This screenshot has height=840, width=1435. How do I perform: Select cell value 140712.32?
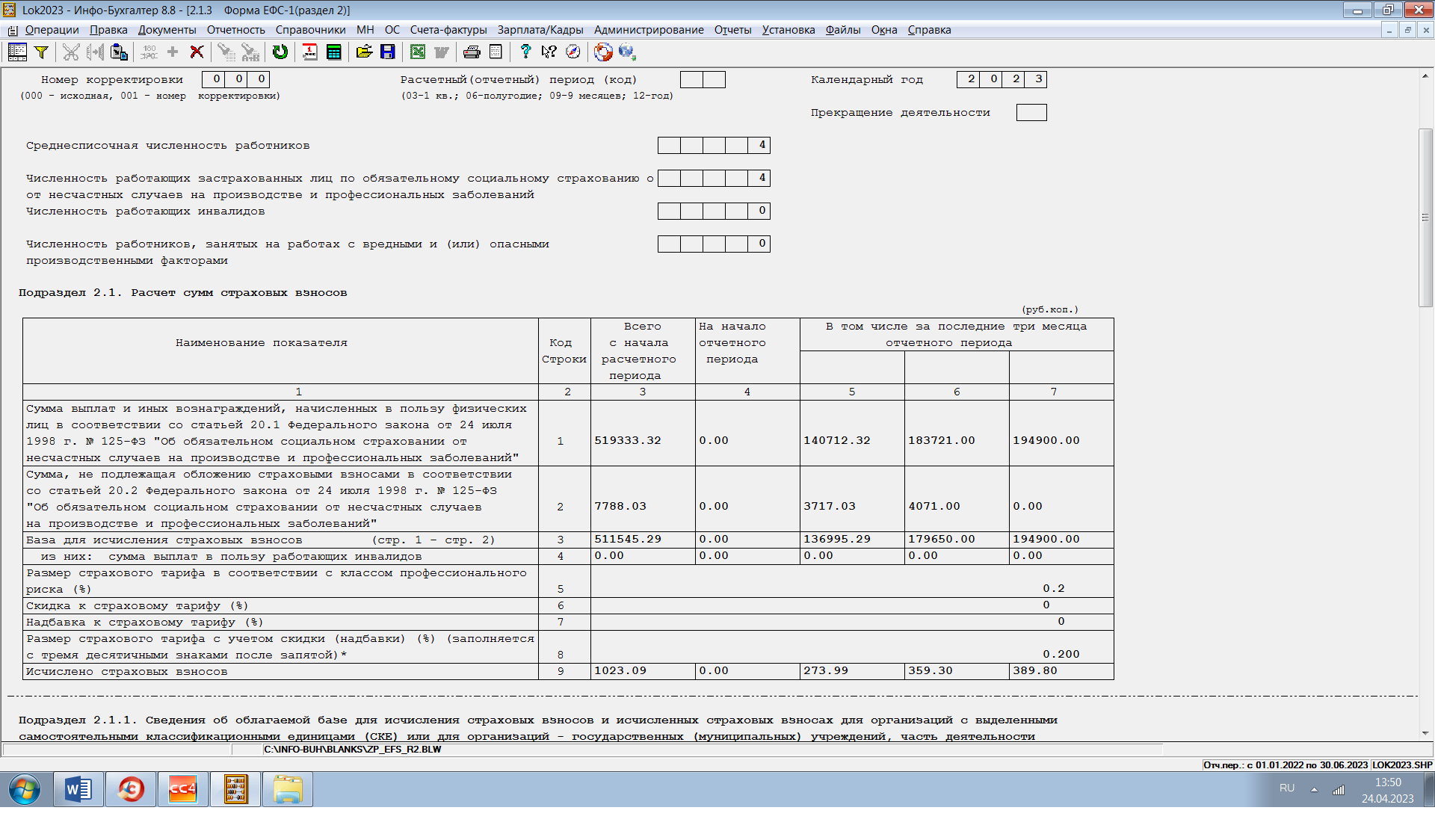(x=837, y=440)
